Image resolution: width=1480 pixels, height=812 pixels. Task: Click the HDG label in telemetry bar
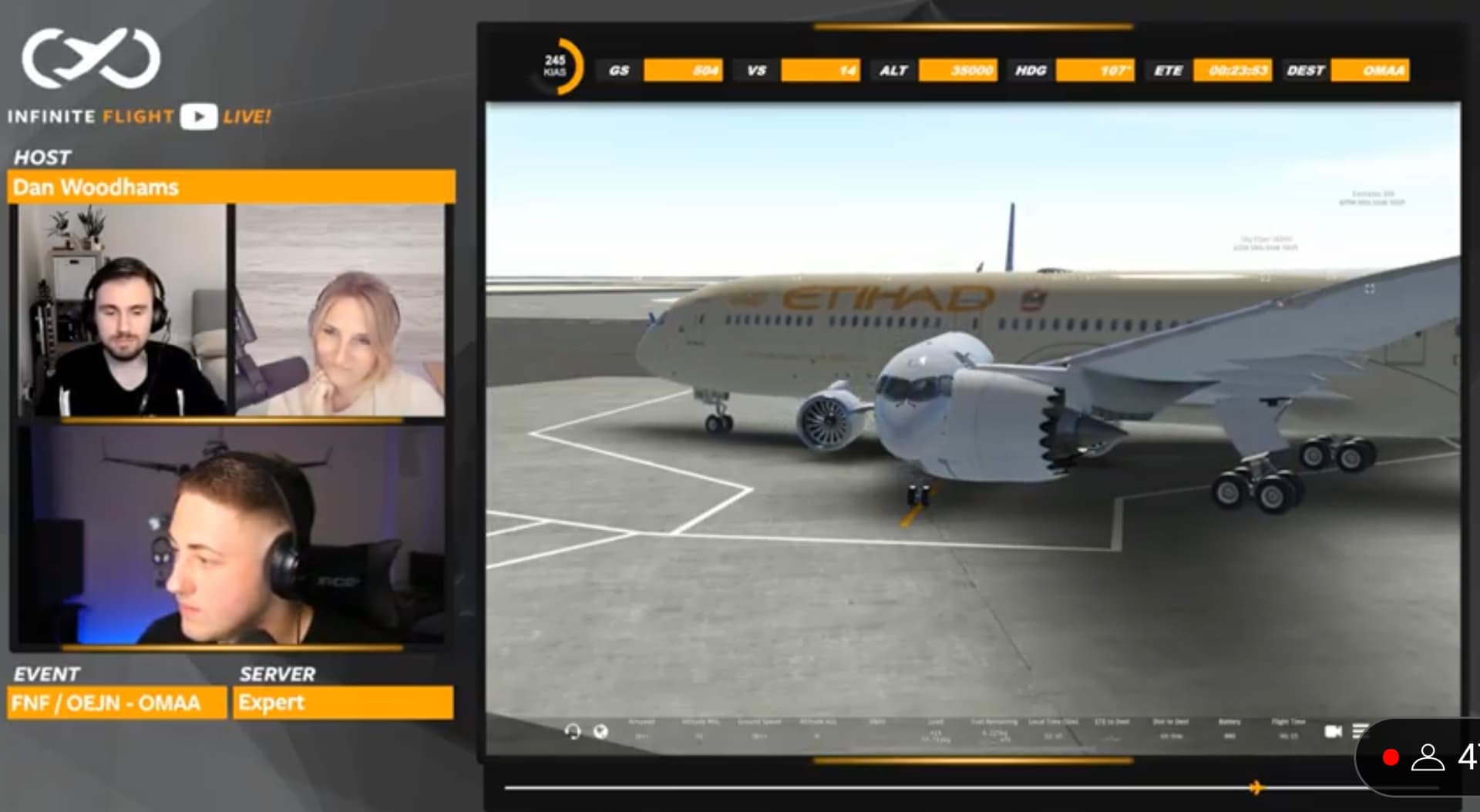(1031, 70)
